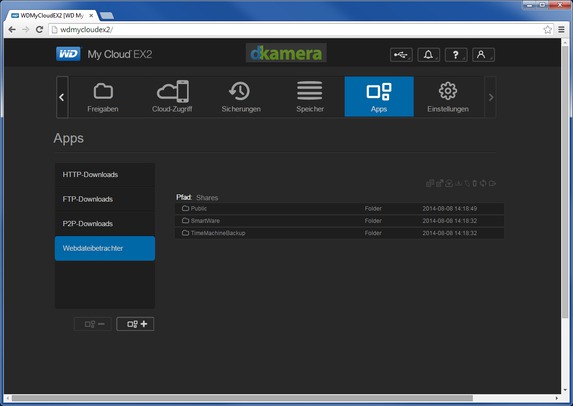Click the copy files toolbar icon

tap(430, 183)
